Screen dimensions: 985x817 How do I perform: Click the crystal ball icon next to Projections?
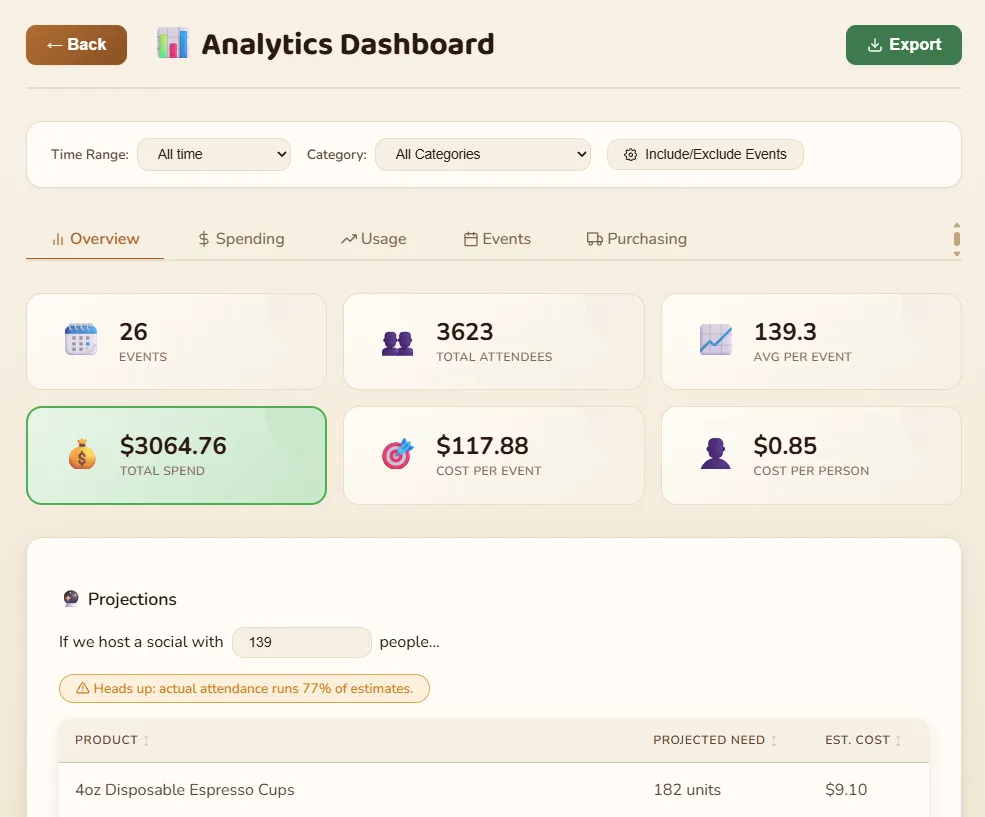coord(71,598)
